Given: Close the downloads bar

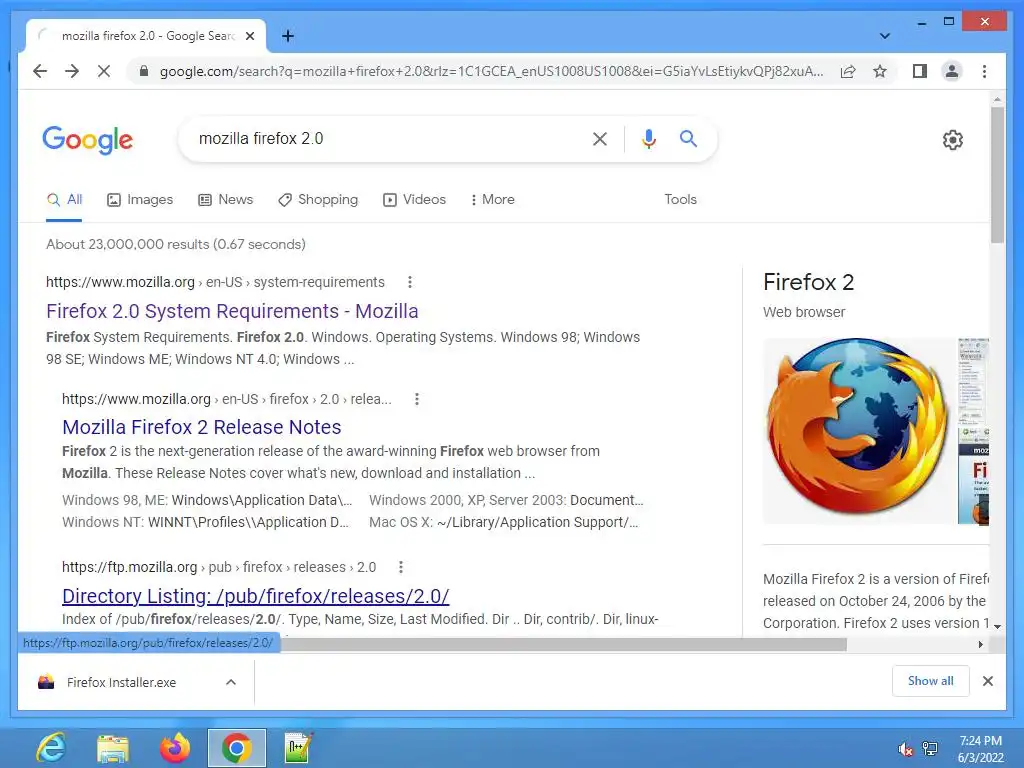Looking at the screenshot, I should click(x=987, y=681).
